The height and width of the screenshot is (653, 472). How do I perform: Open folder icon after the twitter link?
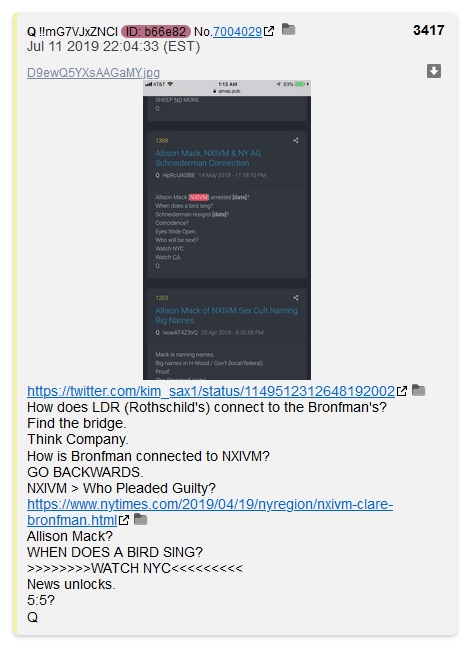418,390
